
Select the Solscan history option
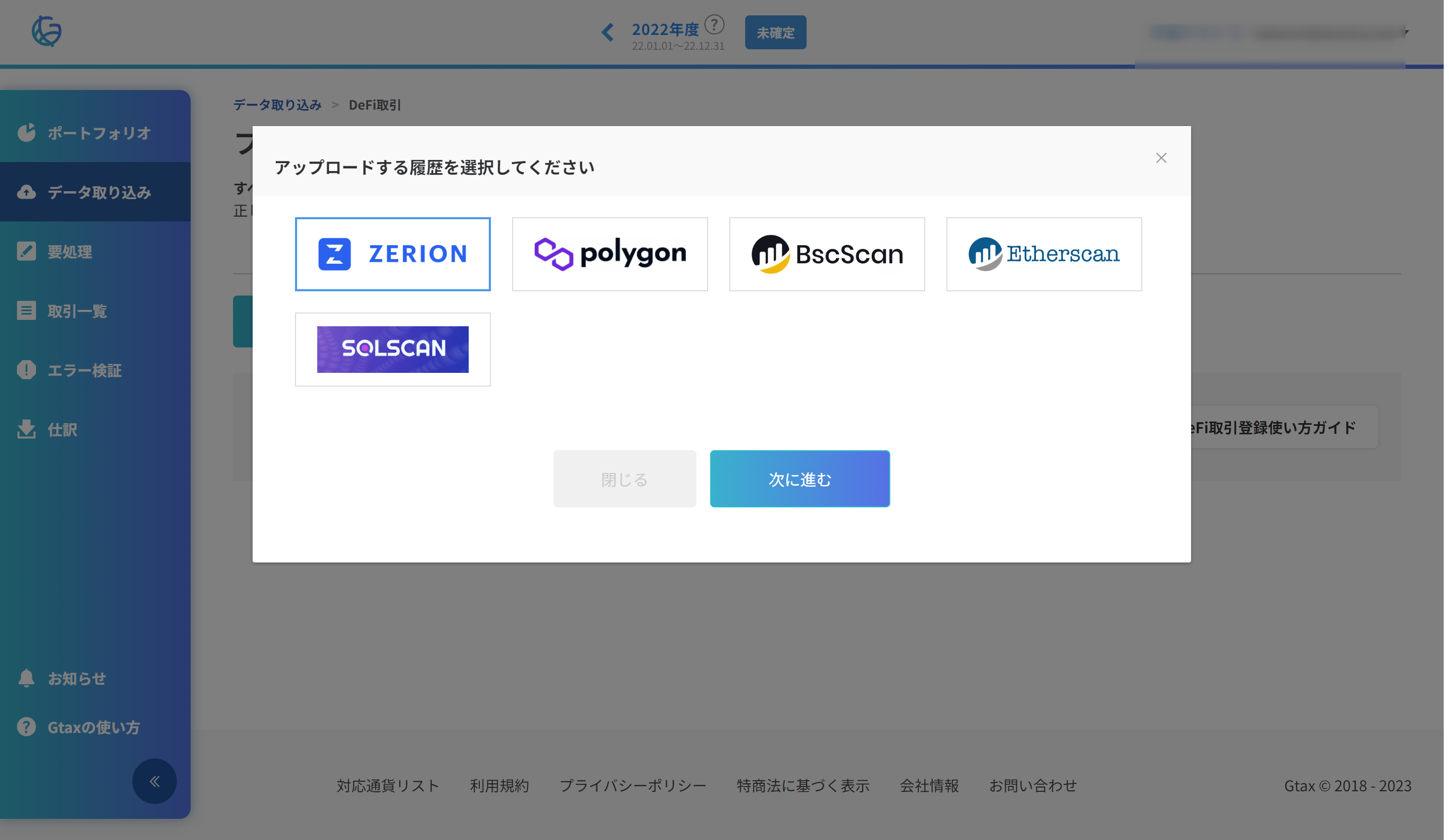pyautogui.click(x=394, y=351)
